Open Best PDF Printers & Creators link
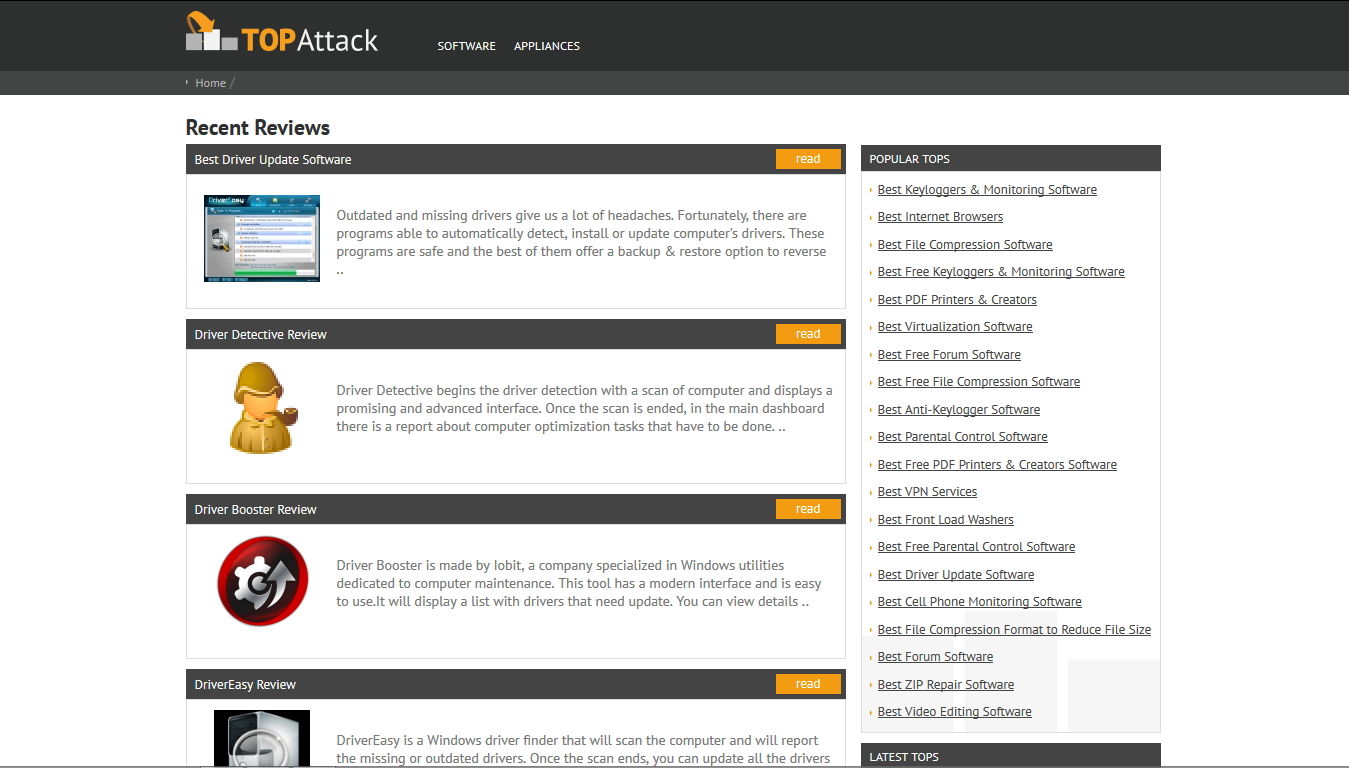 point(957,300)
